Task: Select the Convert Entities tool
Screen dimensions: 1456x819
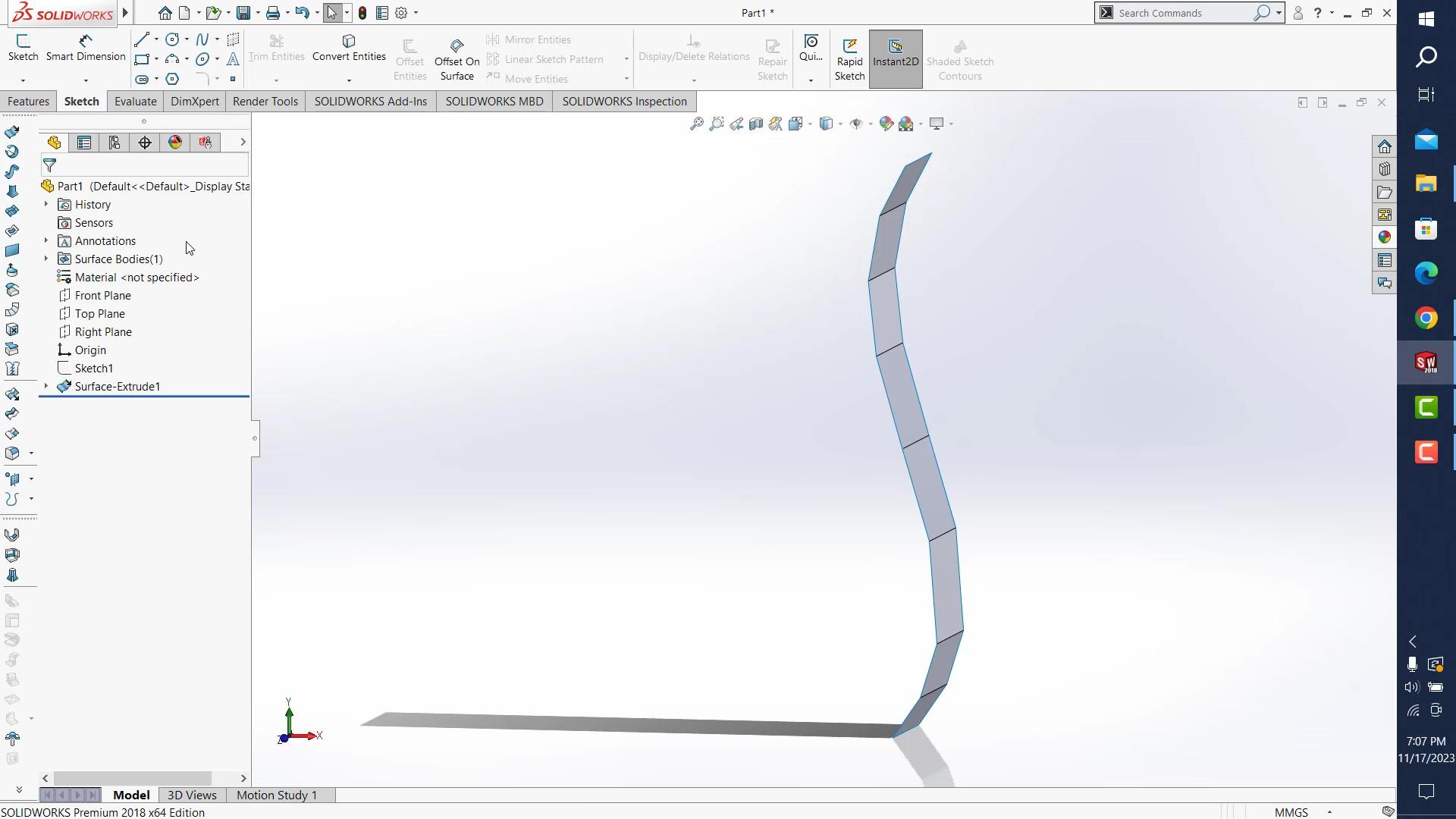Action: pos(349,48)
